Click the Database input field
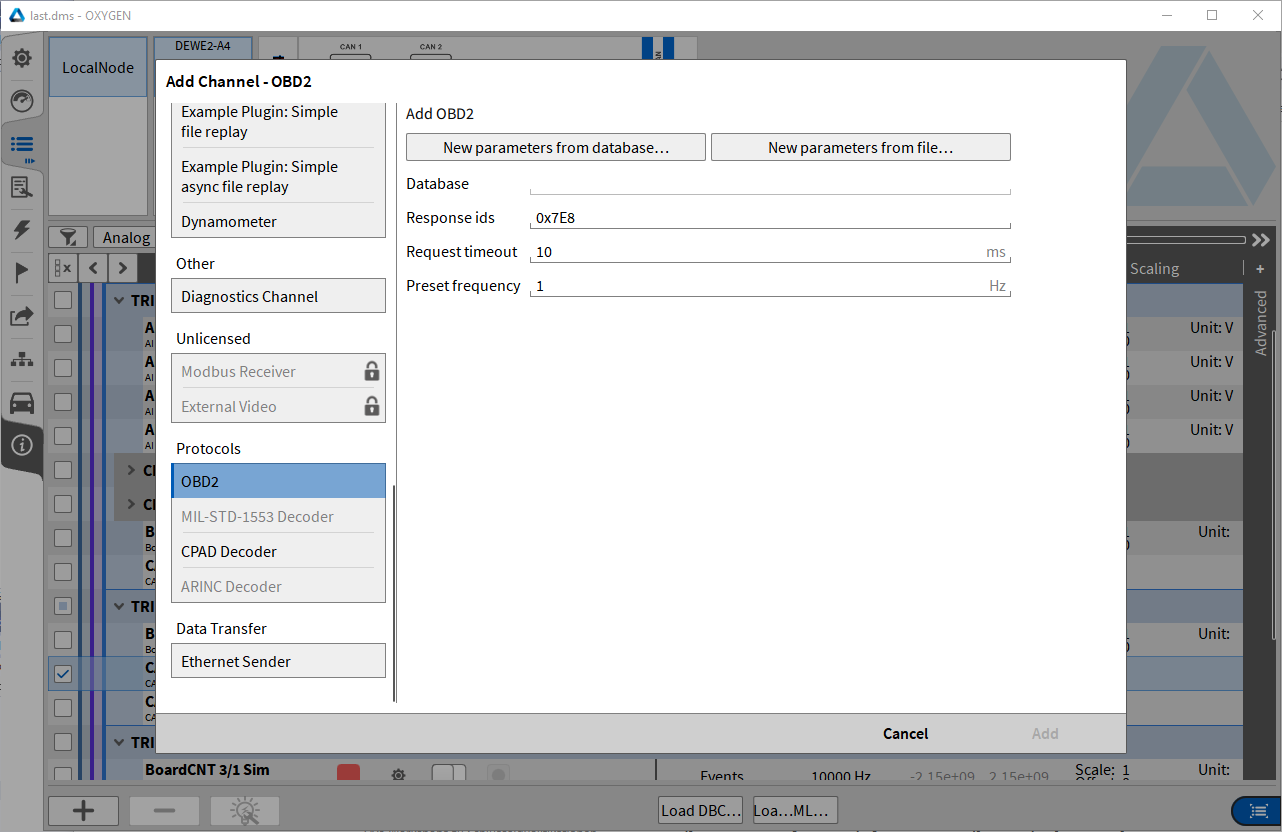This screenshot has height=832, width=1282. pos(770,184)
